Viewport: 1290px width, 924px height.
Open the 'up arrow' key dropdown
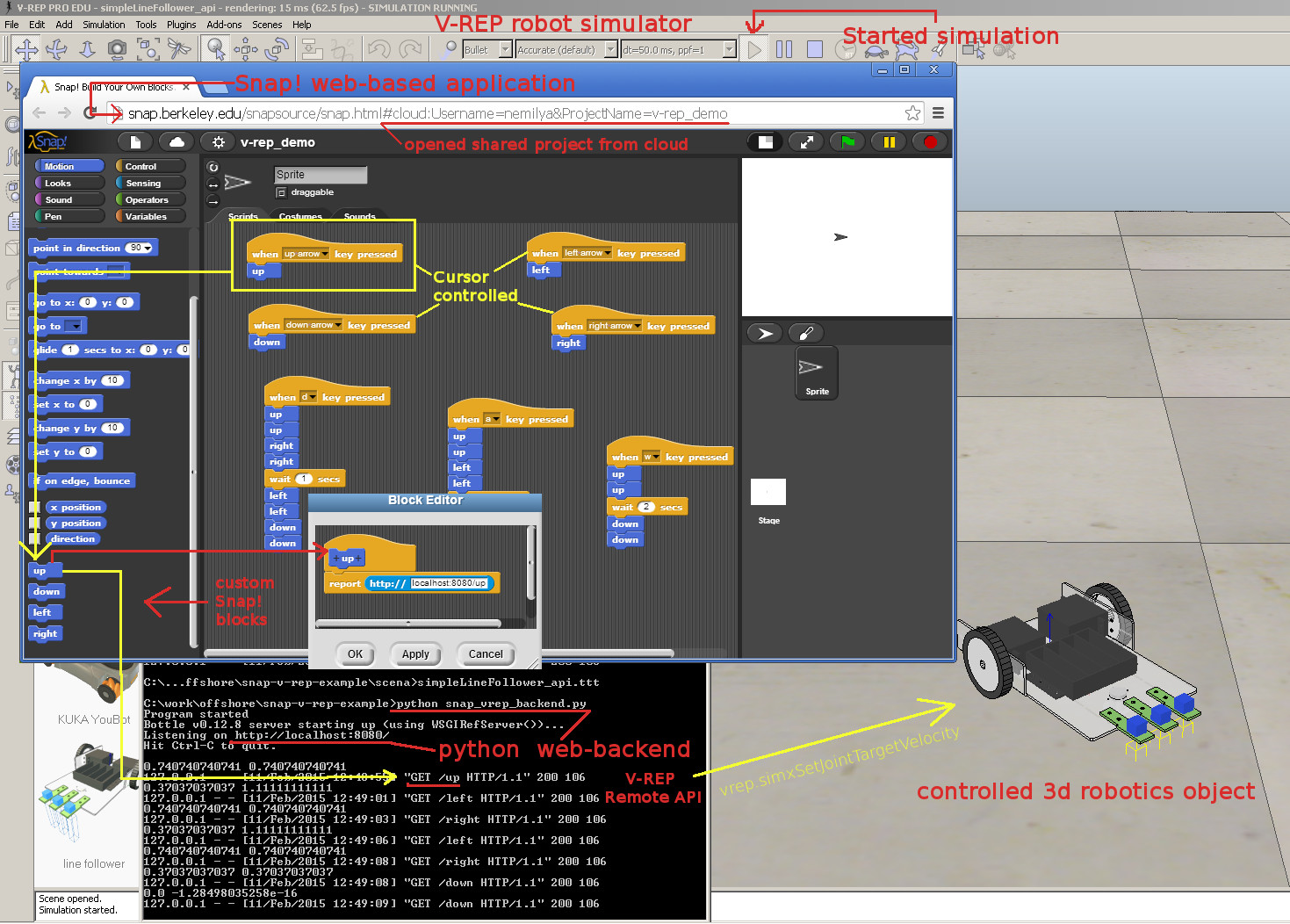[x=306, y=254]
